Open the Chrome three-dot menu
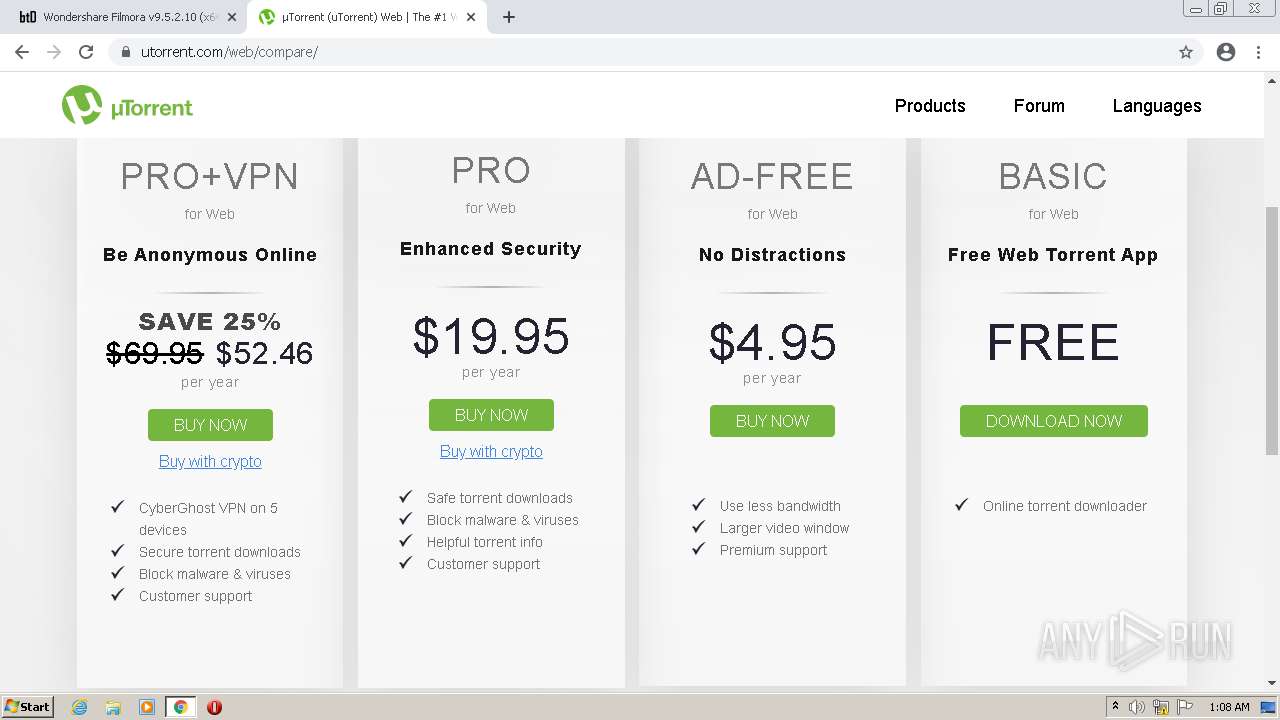The height and width of the screenshot is (720, 1280). pos(1258,52)
